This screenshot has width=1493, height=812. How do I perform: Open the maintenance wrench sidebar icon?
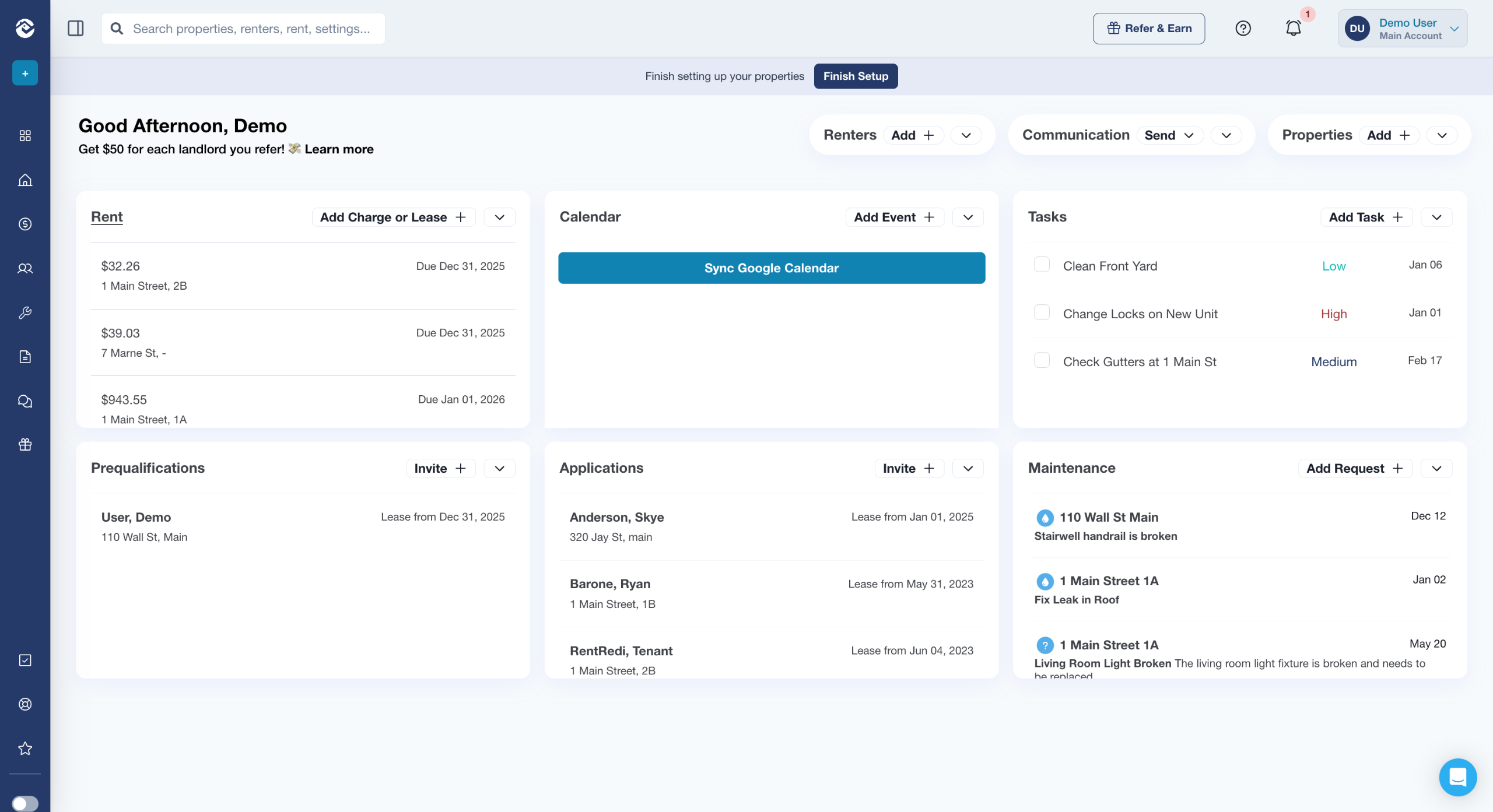coord(25,312)
